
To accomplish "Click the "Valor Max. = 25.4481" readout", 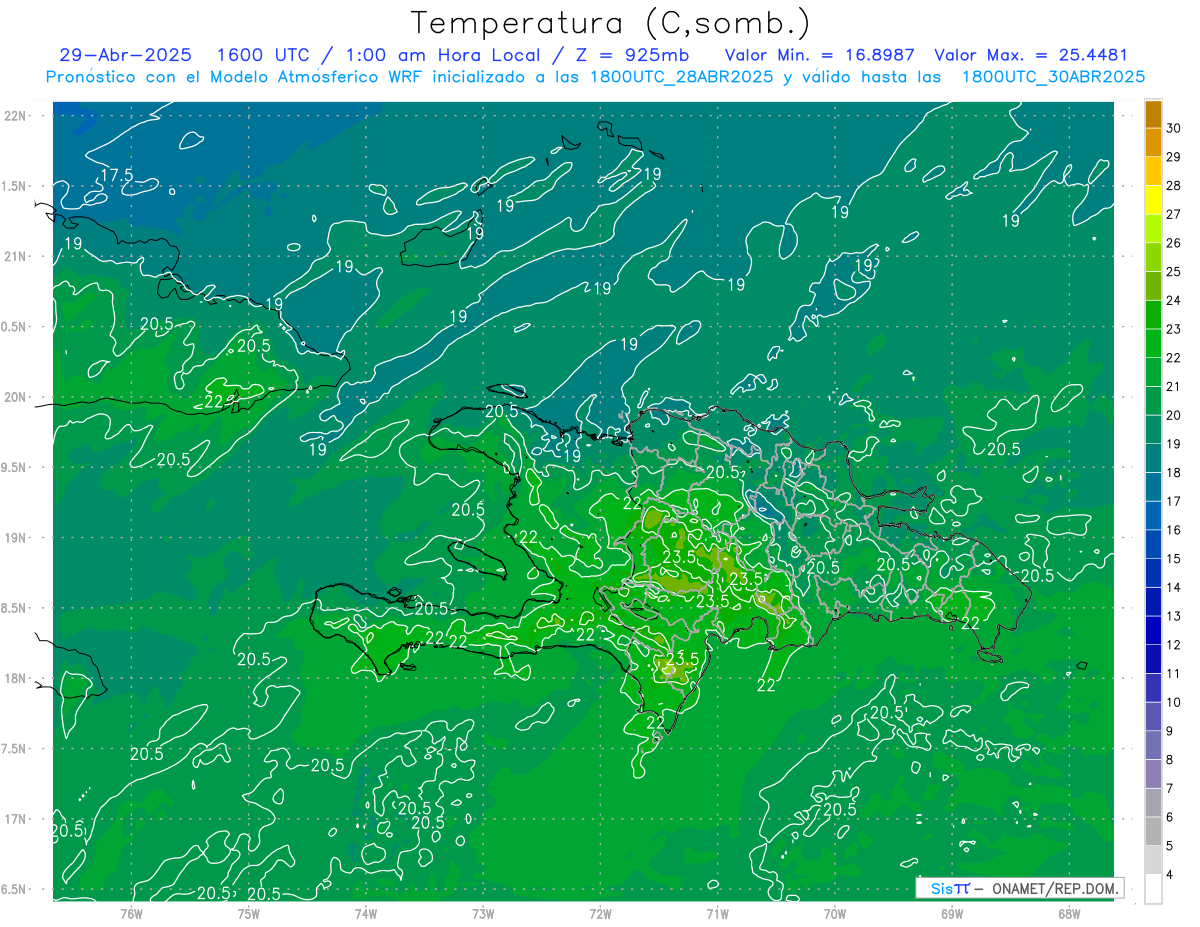I will point(1030,55).
